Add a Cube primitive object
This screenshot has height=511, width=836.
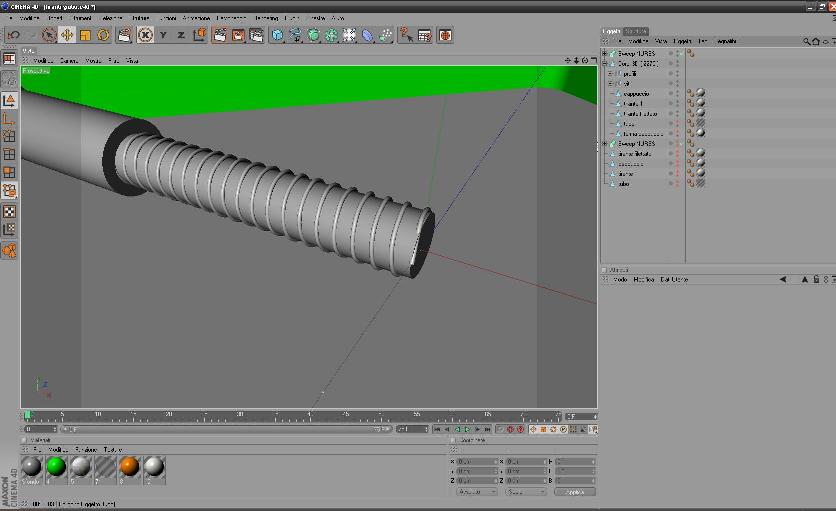point(277,35)
